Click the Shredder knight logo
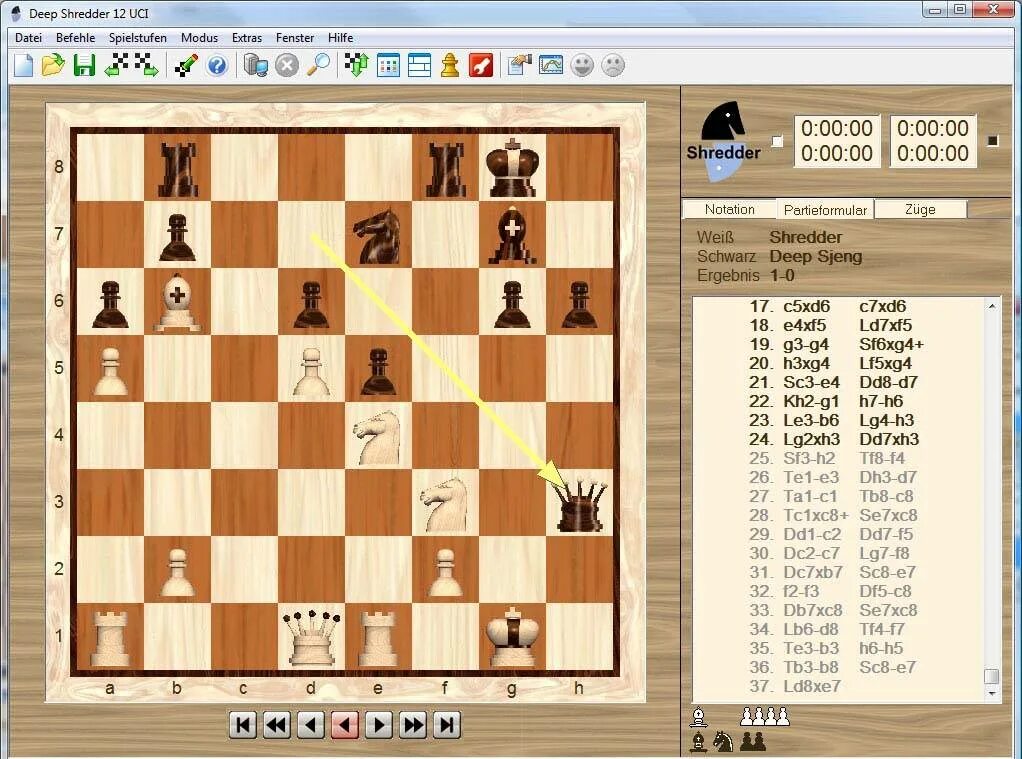The height and width of the screenshot is (759, 1022). [722, 140]
